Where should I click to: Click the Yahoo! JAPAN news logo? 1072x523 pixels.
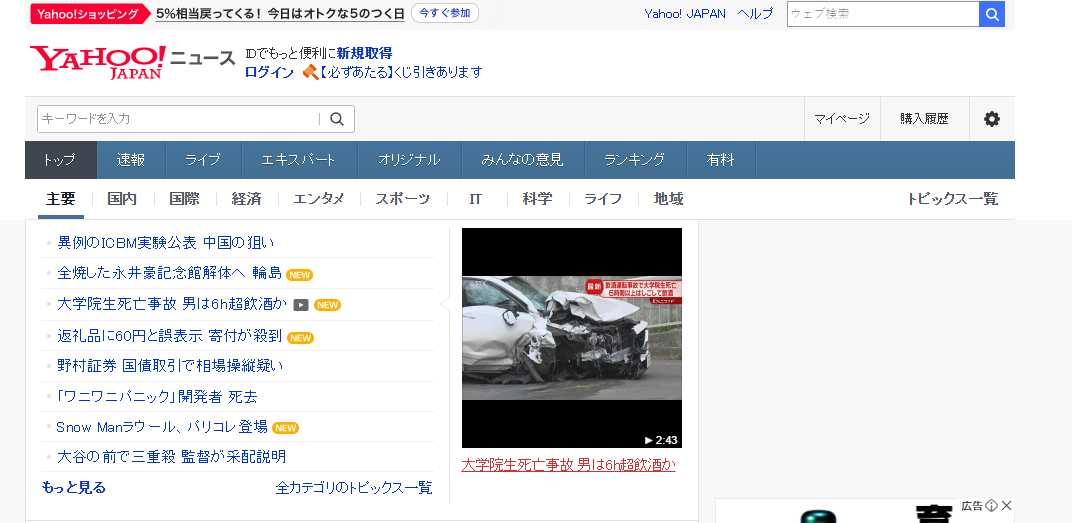[98, 61]
